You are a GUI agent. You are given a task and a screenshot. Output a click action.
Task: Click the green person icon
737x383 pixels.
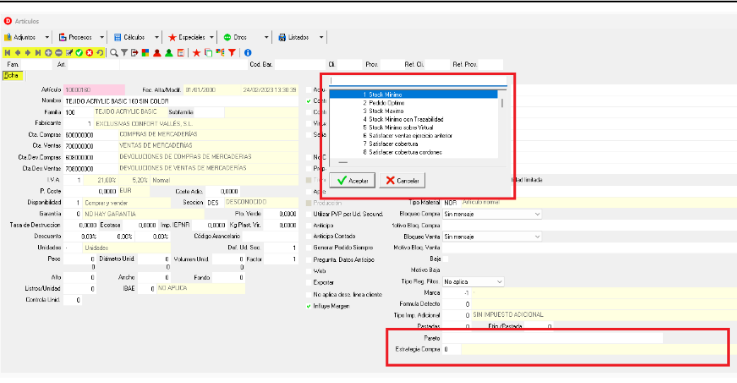169,53
